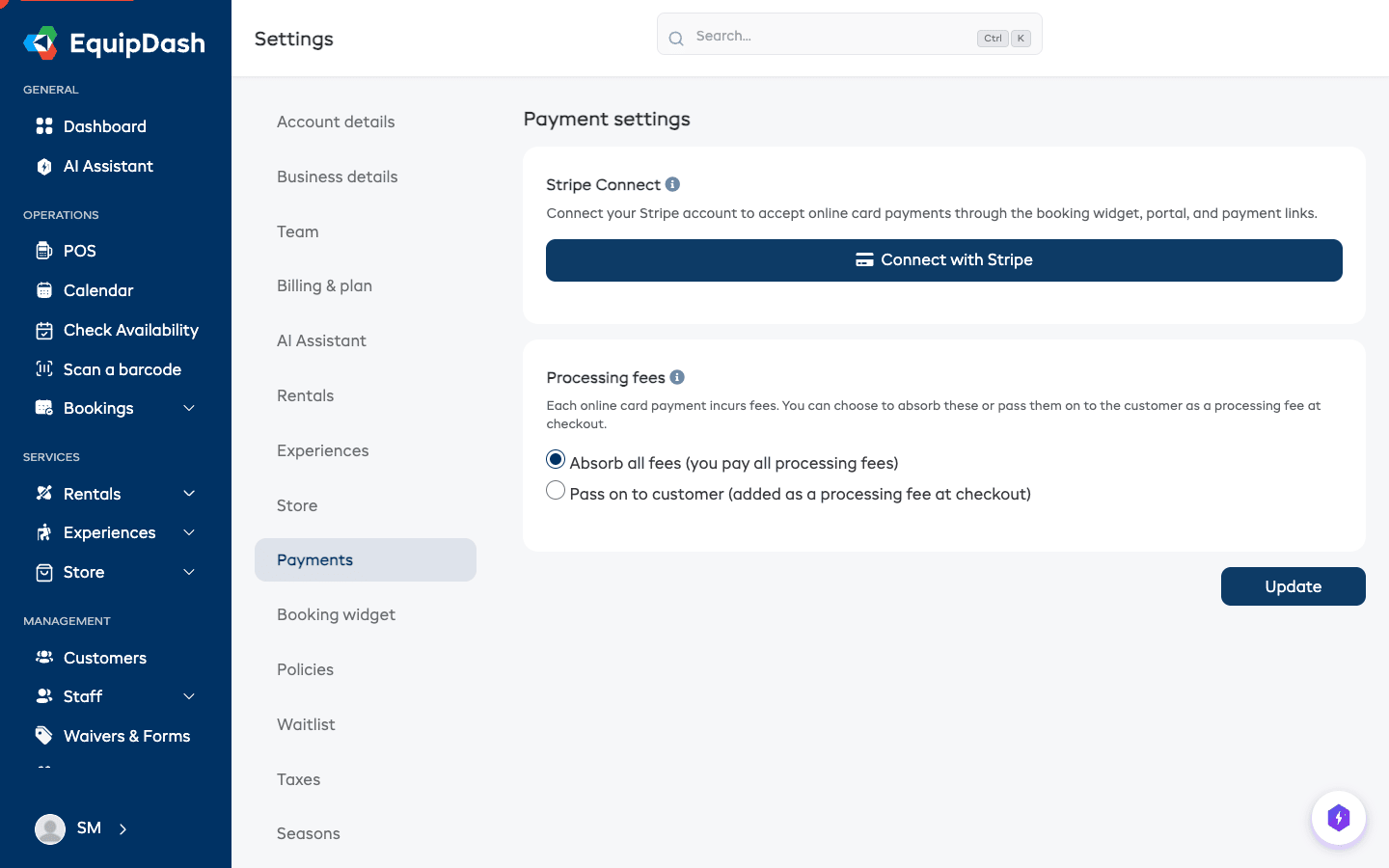Open Scan a barcode
This screenshot has width=1389, height=868.
(x=122, y=369)
